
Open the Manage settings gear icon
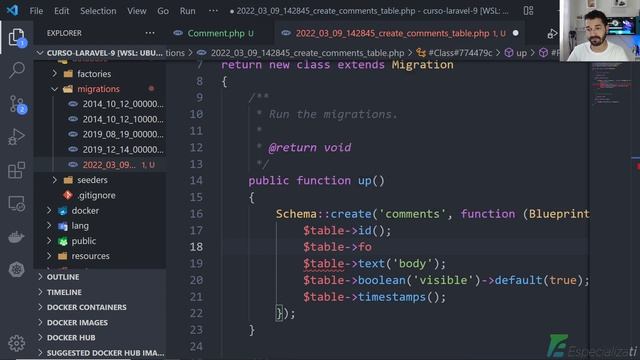(16, 343)
